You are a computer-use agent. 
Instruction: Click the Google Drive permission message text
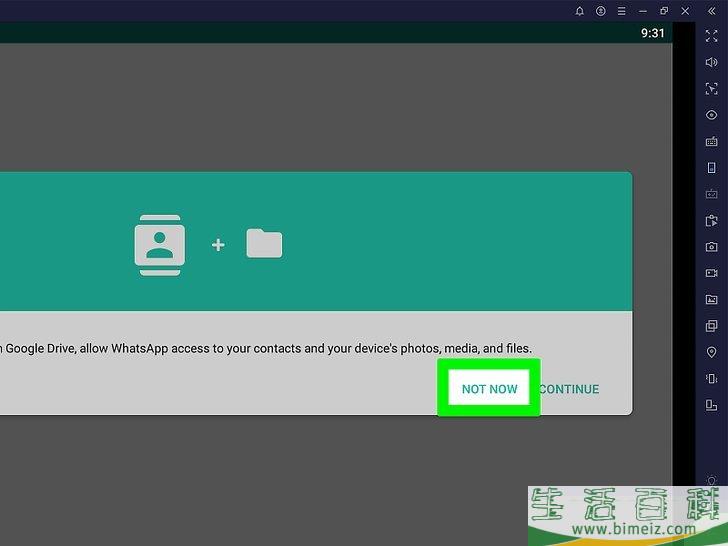click(266, 348)
